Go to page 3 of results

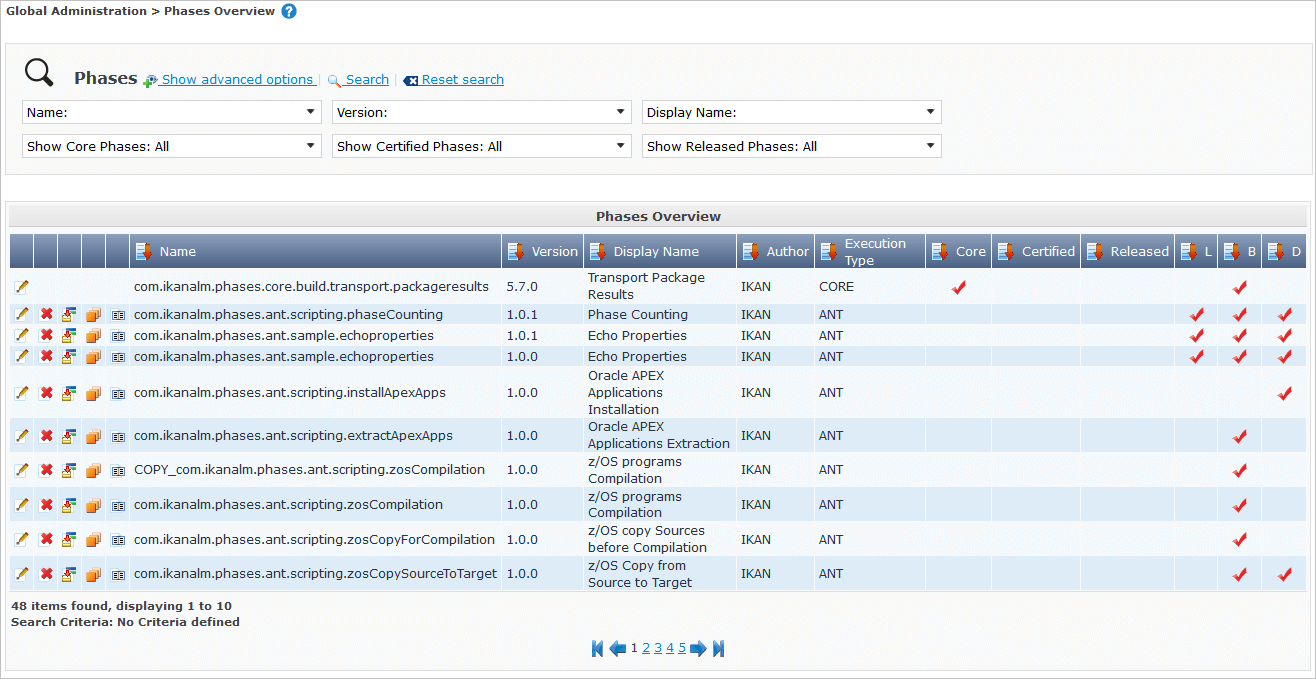click(x=658, y=648)
